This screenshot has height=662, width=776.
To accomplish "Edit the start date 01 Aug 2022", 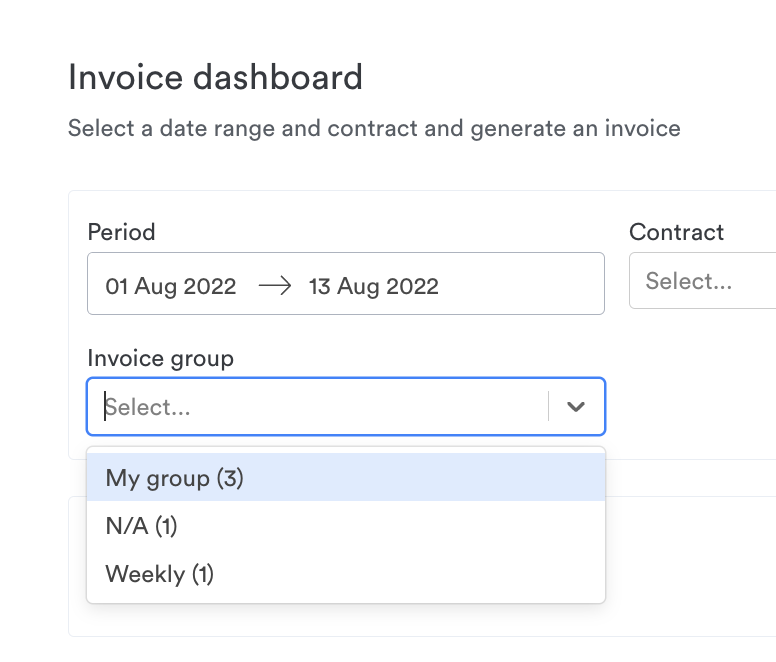I will pos(171,286).
